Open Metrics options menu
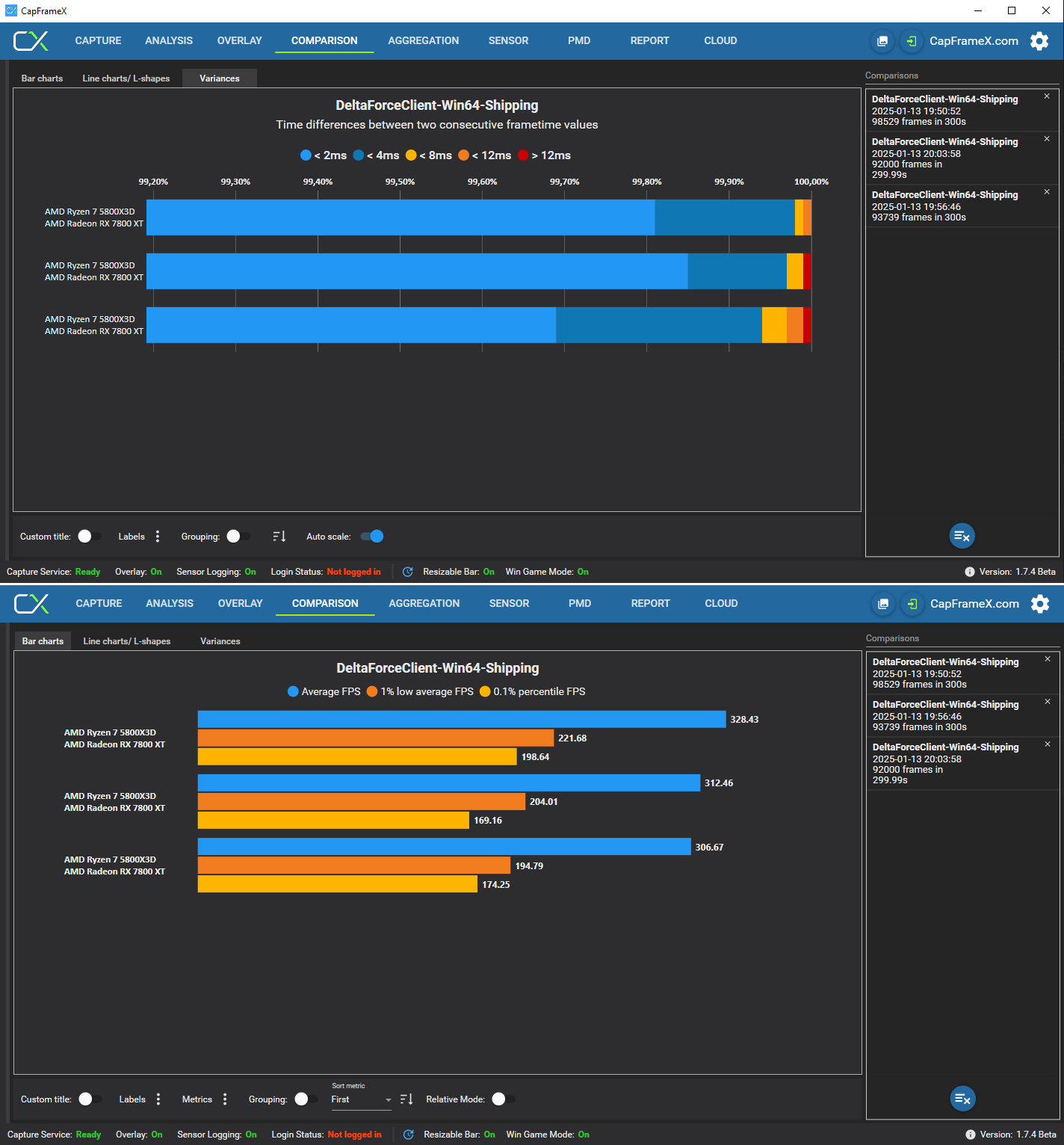This screenshot has width=1064, height=1145. click(225, 1099)
